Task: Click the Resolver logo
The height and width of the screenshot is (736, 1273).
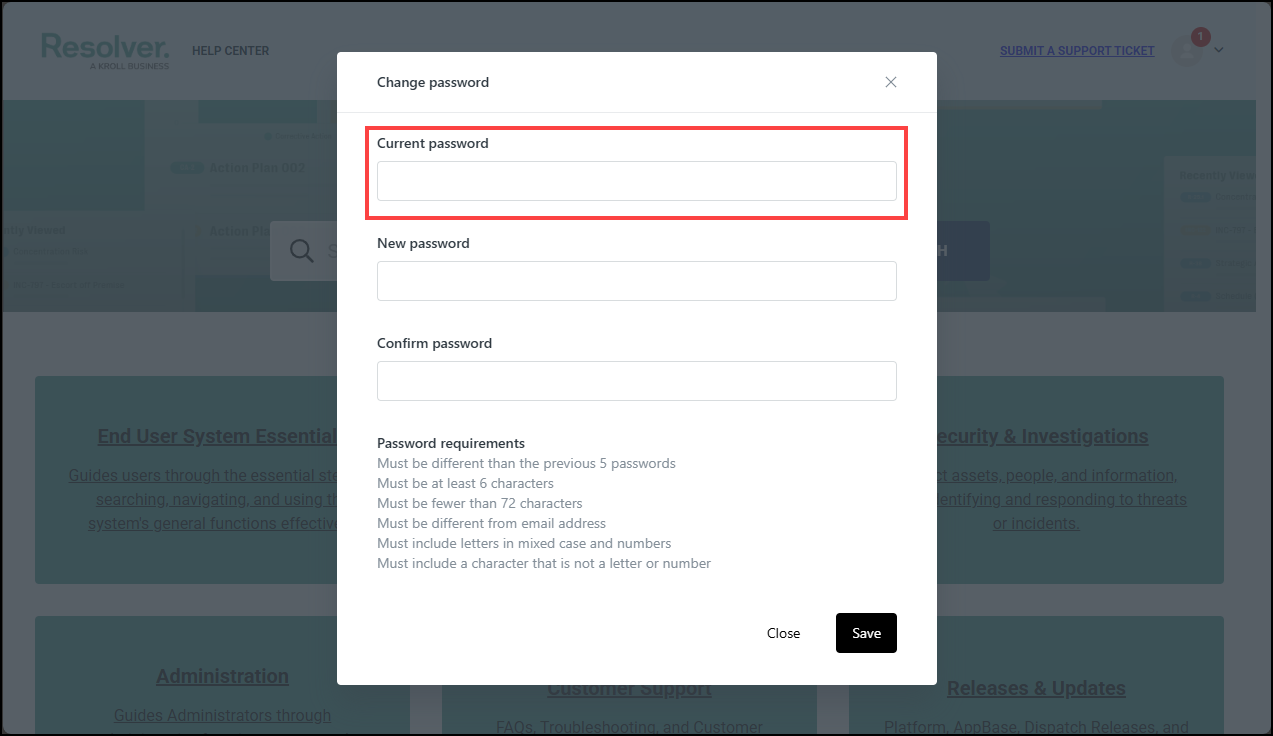Action: point(104,50)
